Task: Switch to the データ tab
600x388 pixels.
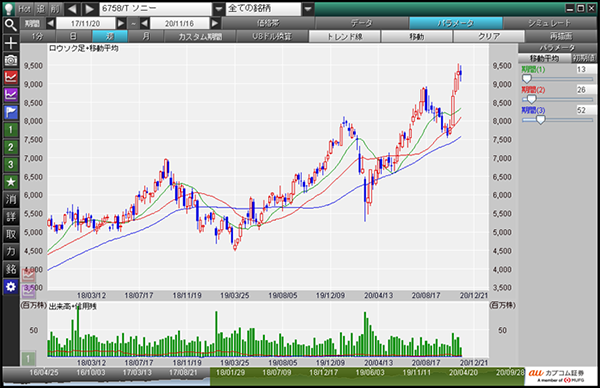Action: [x=362, y=23]
